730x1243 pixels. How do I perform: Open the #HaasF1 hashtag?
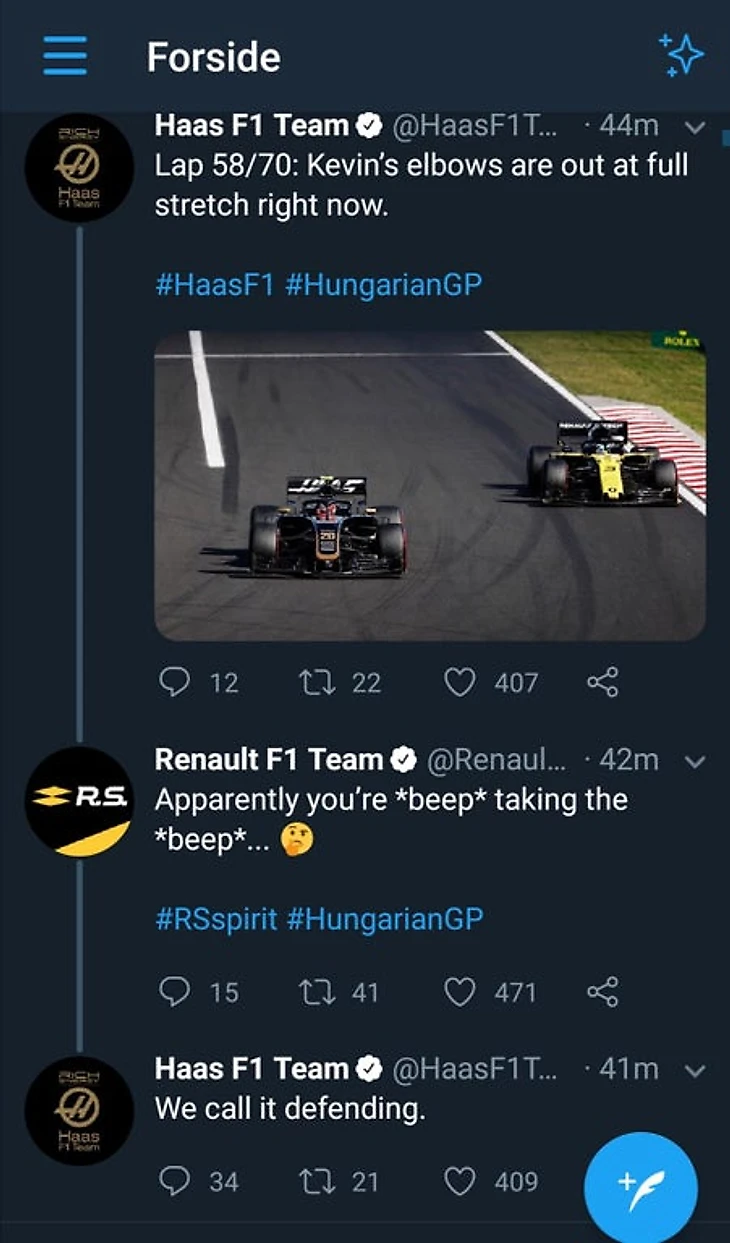point(215,284)
